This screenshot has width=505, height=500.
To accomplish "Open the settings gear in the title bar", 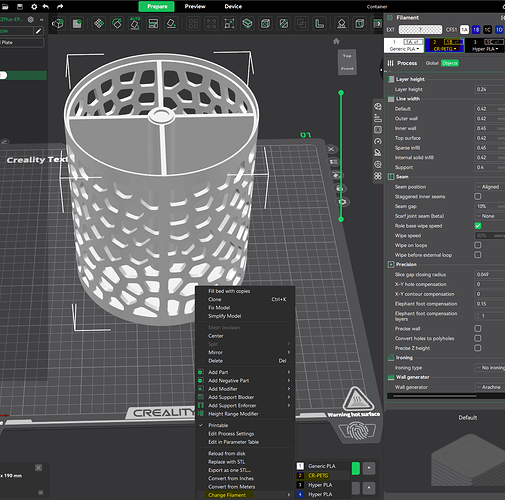I will [34, 6].
